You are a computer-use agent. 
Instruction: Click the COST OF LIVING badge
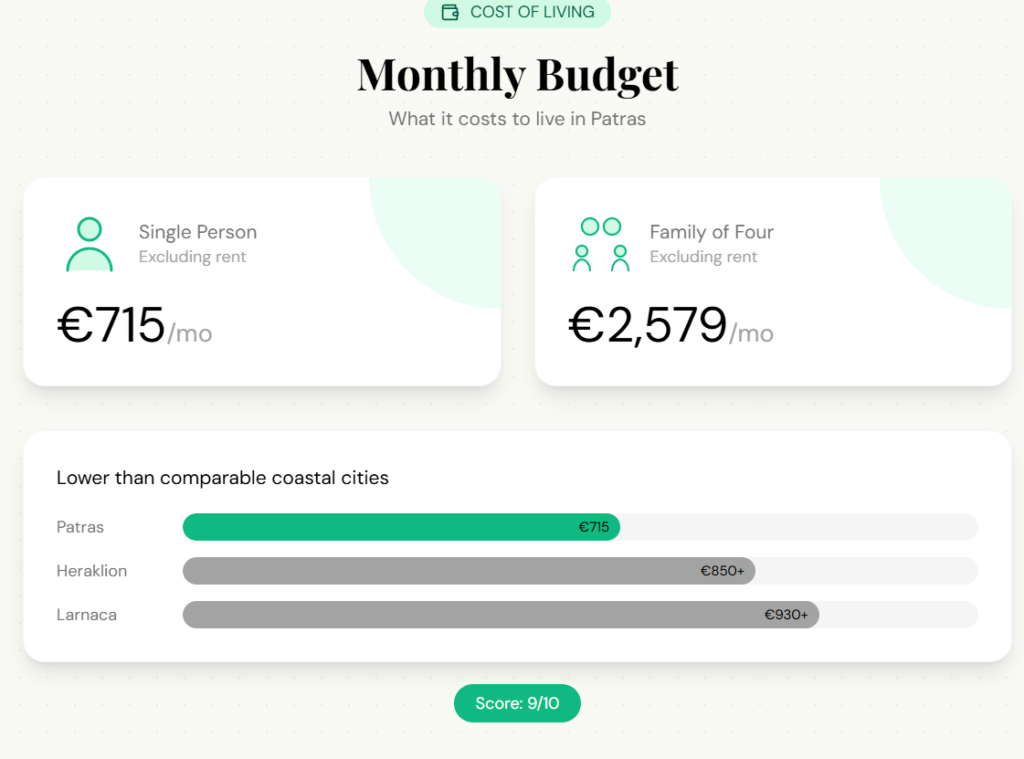(517, 13)
